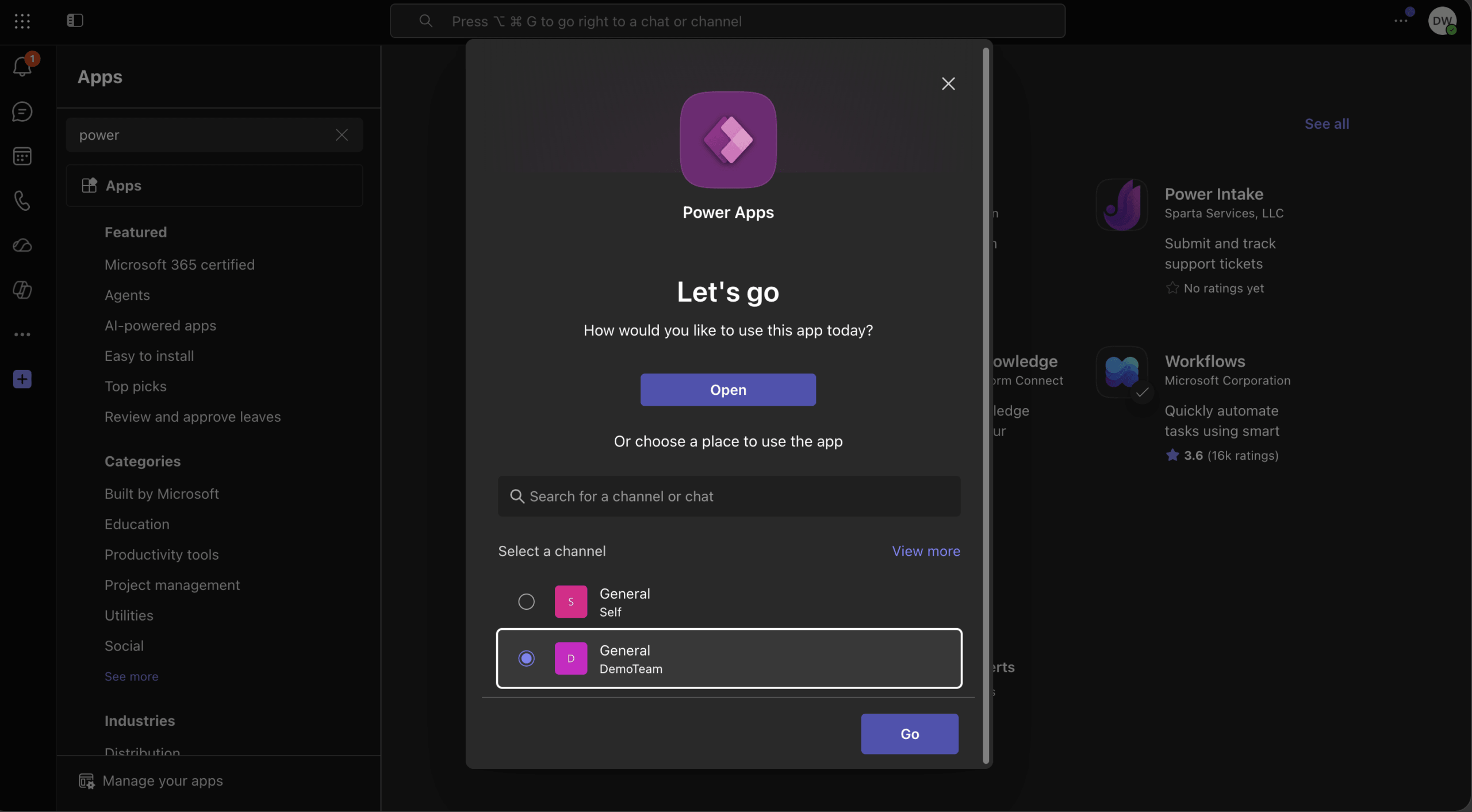
Task: Open Review and approve leaves
Action: (193, 417)
